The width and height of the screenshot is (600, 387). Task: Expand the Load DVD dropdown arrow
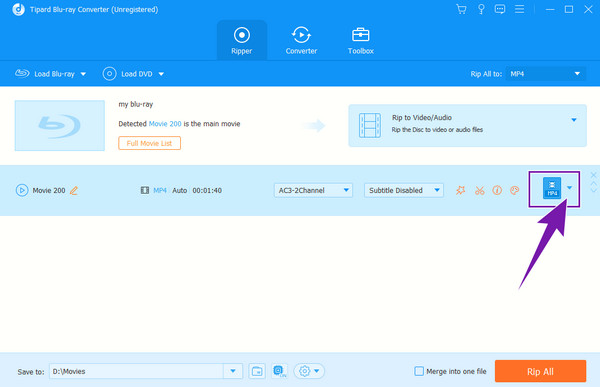161,74
